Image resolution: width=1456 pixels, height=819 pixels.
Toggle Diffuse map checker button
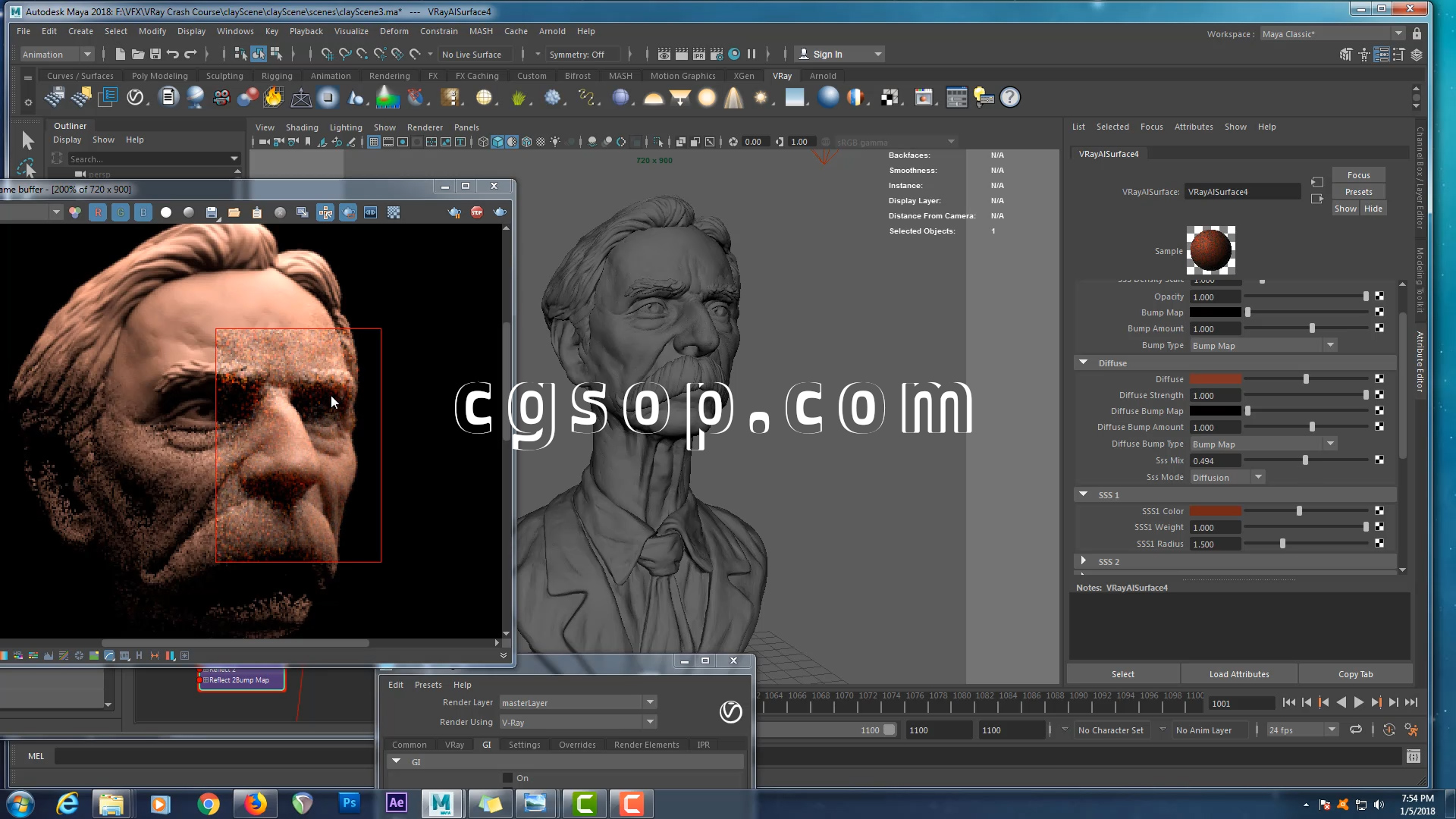click(x=1379, y=379)
